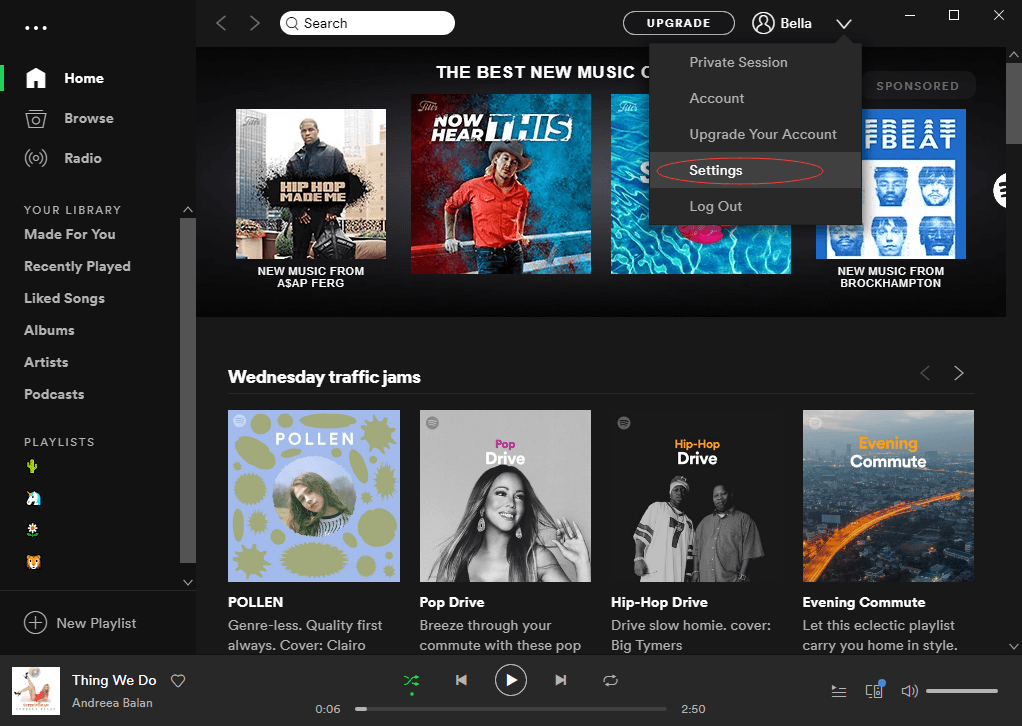The height and width of the screenshot is (726, 1022).
Task: Click the Thing We Do song title
Action: click(114, 680)
